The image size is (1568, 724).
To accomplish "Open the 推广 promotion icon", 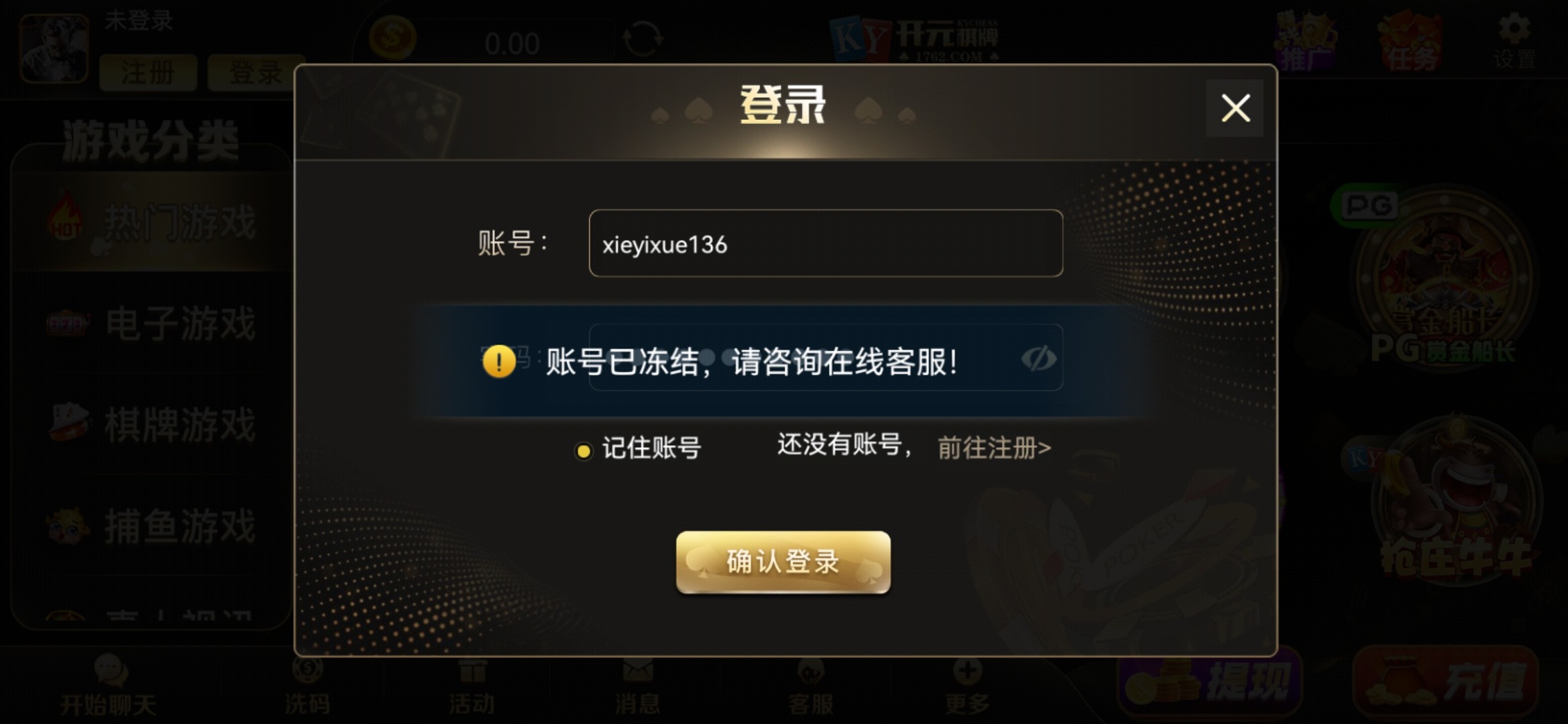I will click(1305, 42).
